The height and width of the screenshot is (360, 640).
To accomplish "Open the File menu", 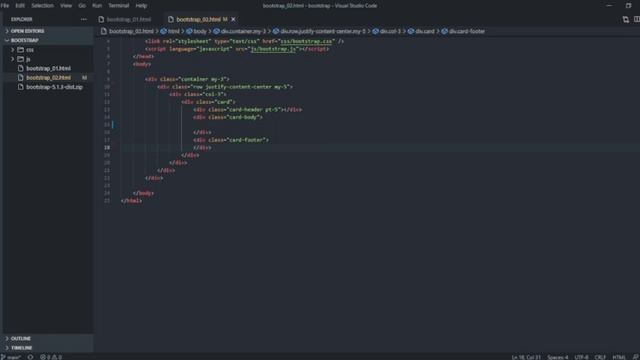I will [5, 6].
